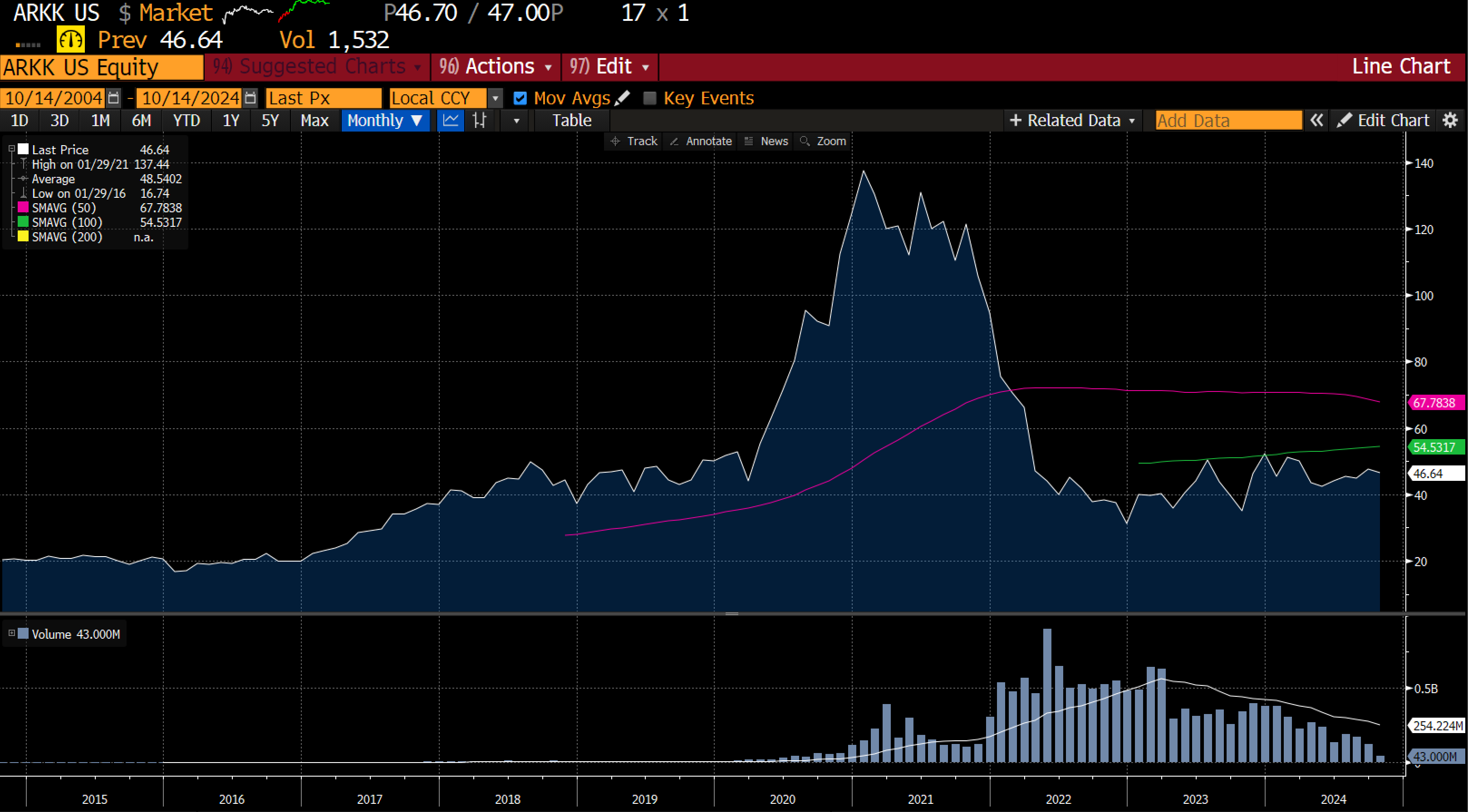The width and height of the screenshot is (1468, 812).
Task: Open the 97) Edit menu
Action: pos(610,67)
